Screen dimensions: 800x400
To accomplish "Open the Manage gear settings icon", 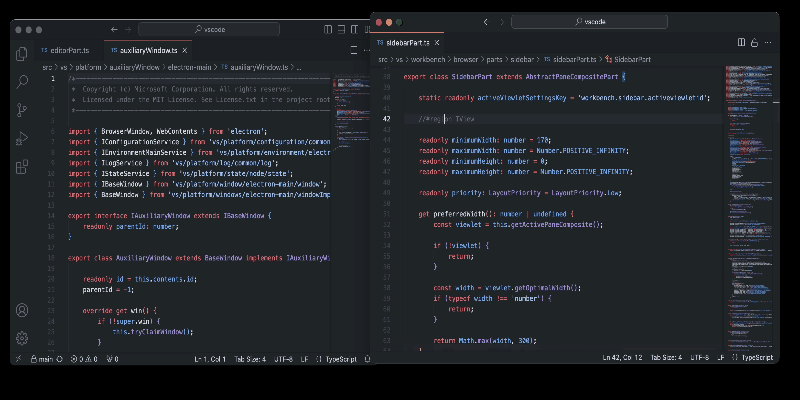I will [x=22, y=338].
